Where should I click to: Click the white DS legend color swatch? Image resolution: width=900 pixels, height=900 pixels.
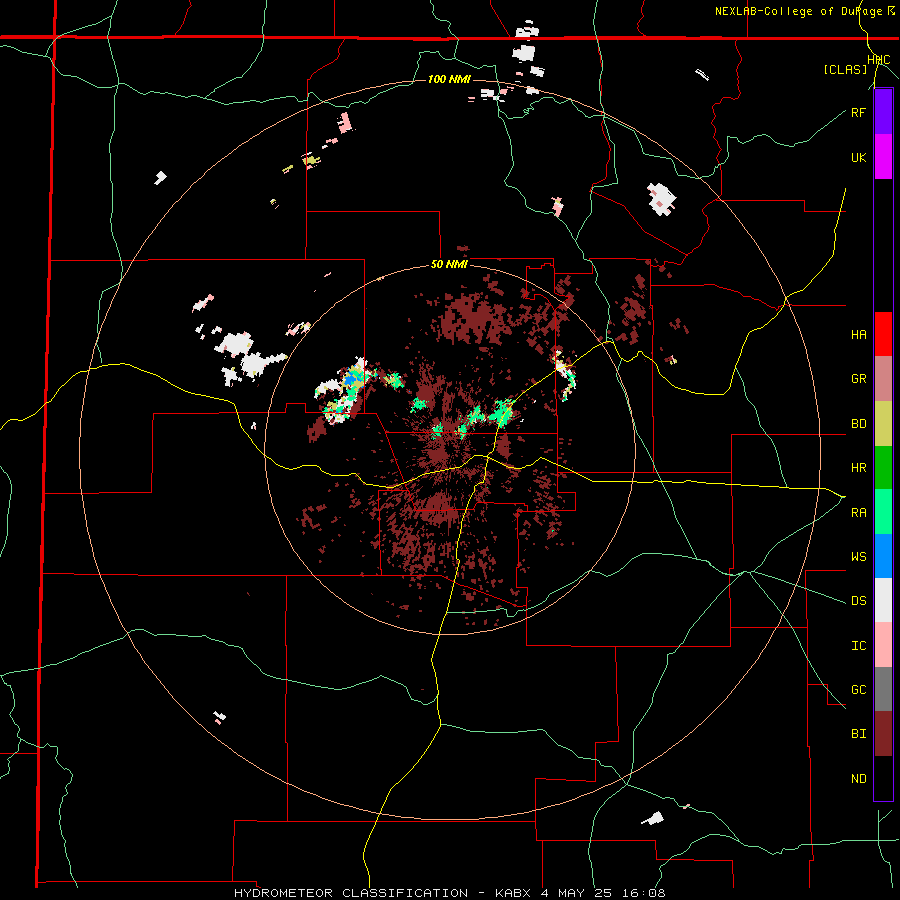pyautogui.click(x=883, y=600)
